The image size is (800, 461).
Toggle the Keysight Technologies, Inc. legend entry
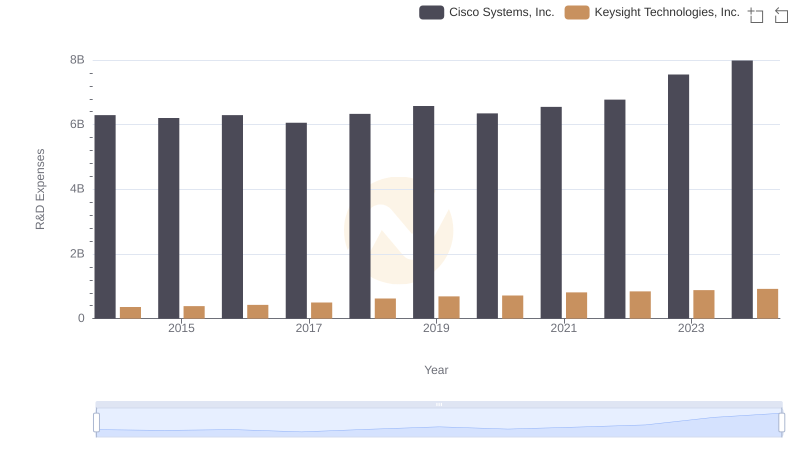652,12
